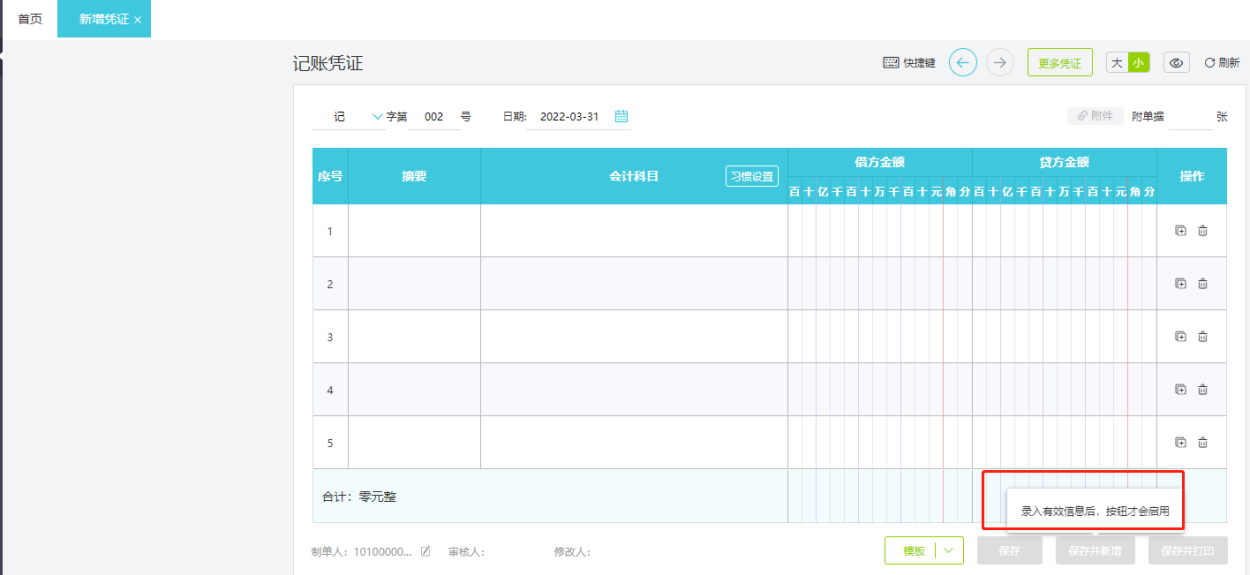The image size is (1250, 575).
Task: Click the 快捷键 shortcut keys button
Action: click(909, 63)
